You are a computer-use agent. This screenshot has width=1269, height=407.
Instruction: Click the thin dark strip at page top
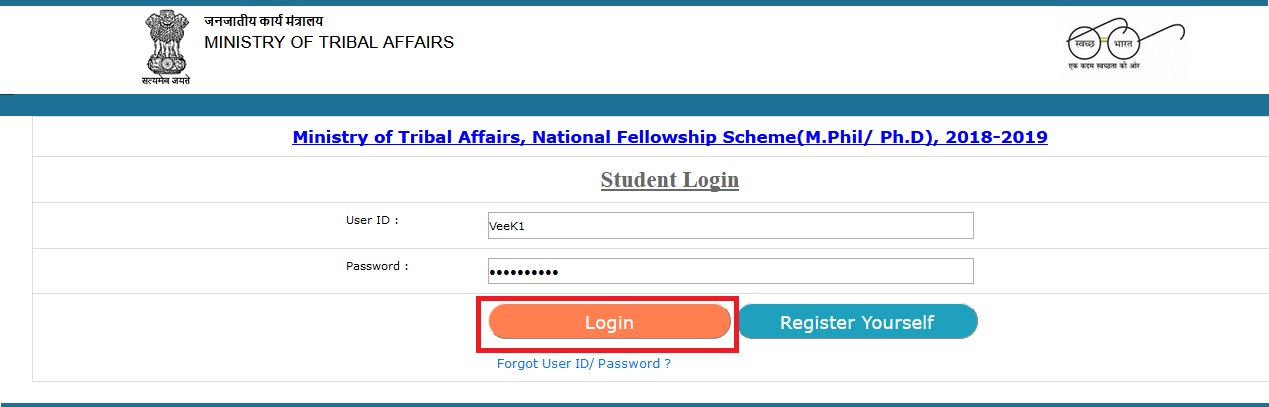[634, 3]
